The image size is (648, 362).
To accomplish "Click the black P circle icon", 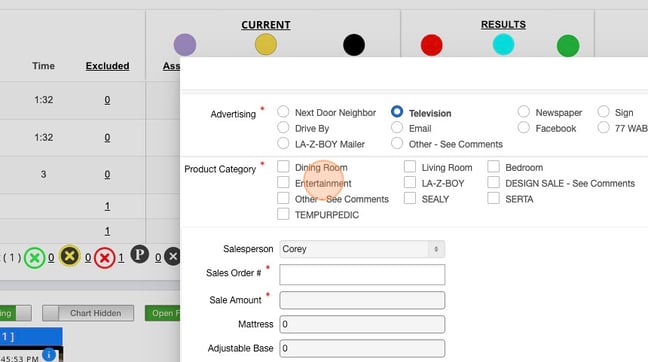I will (x=140, y=255).
